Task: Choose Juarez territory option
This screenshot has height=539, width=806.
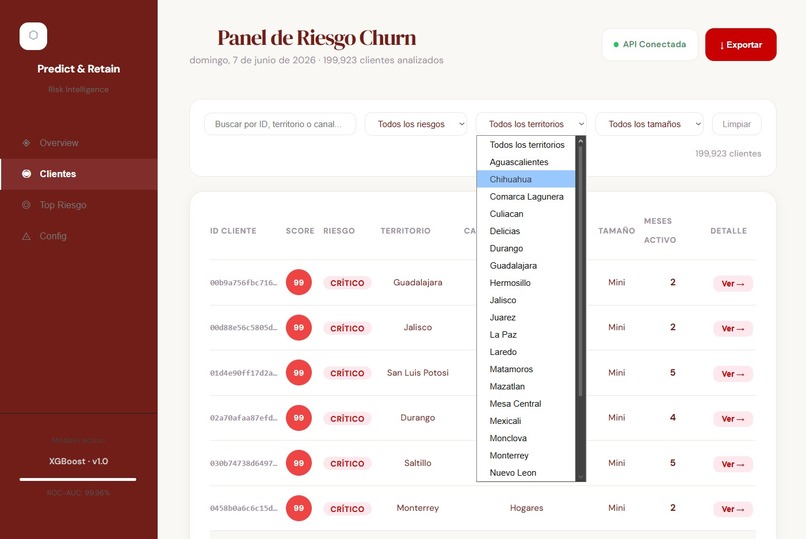Action: [x=526, y=318]
